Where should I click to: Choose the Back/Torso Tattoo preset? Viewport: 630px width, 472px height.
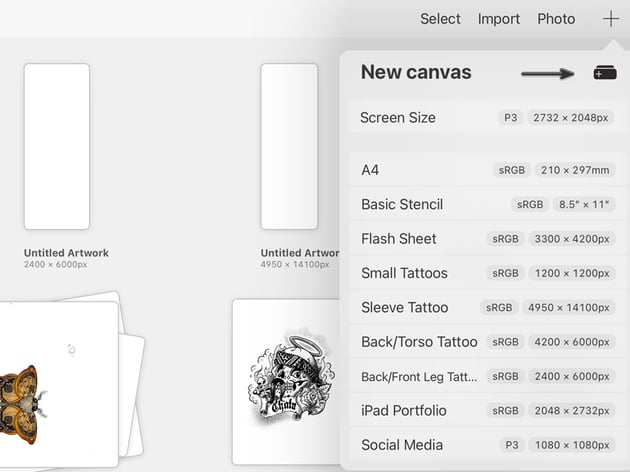[x=487, y=342]
